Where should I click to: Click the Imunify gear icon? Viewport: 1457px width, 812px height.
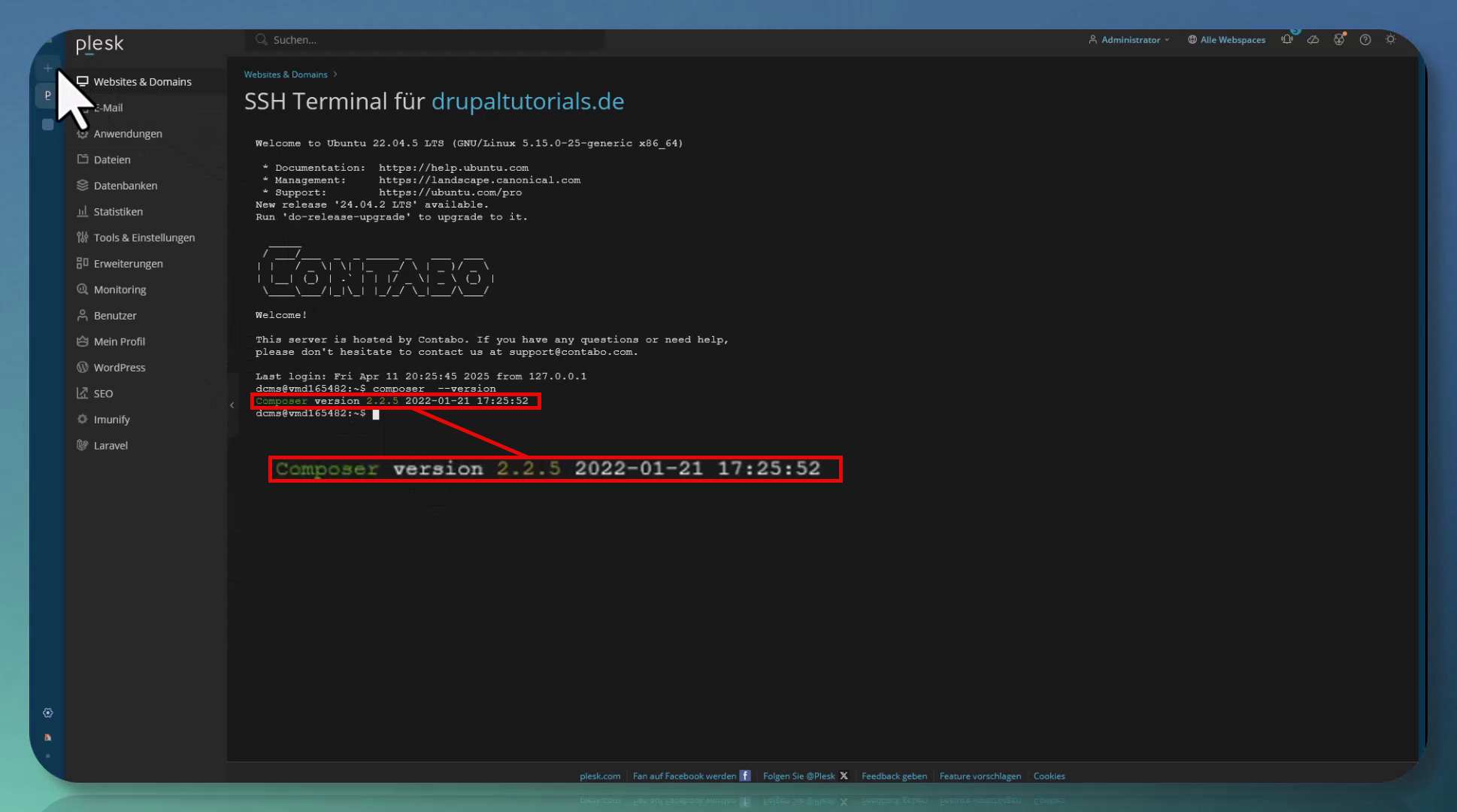[83, 420]
